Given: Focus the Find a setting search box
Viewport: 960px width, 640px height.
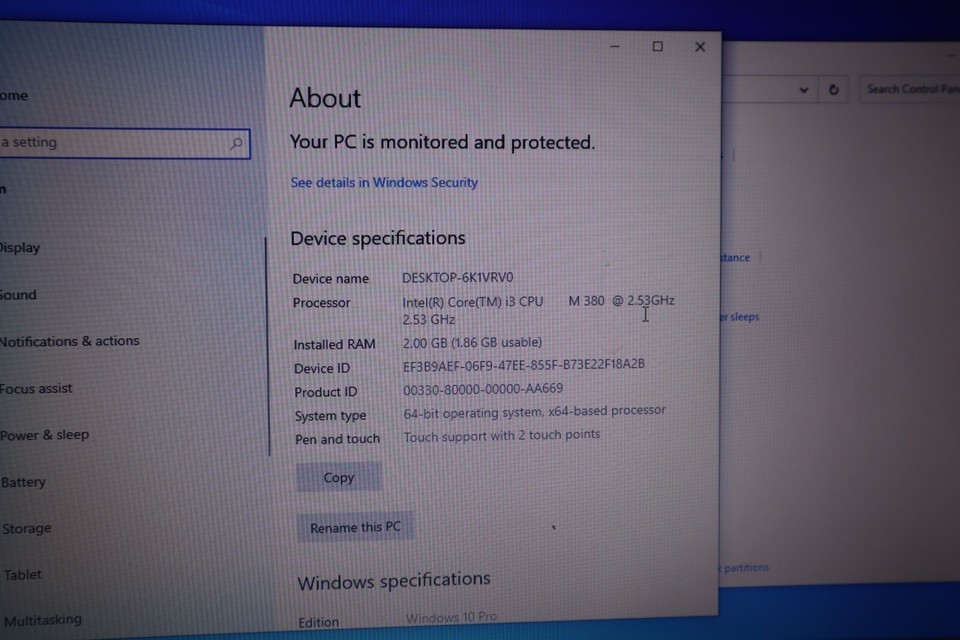Looking at the screenshot, I should 124,143.
